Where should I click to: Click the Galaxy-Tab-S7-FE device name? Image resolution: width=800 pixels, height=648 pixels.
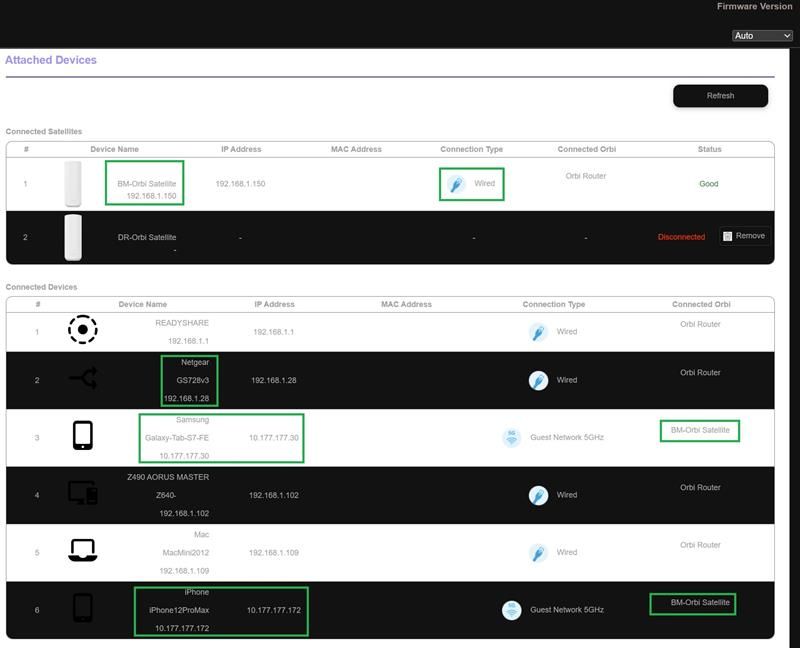tap(177, 438)
